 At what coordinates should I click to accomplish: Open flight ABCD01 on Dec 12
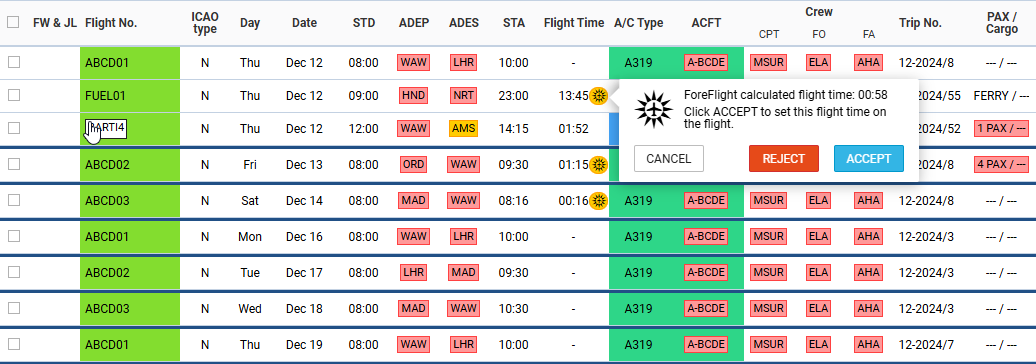click(107, 63)
